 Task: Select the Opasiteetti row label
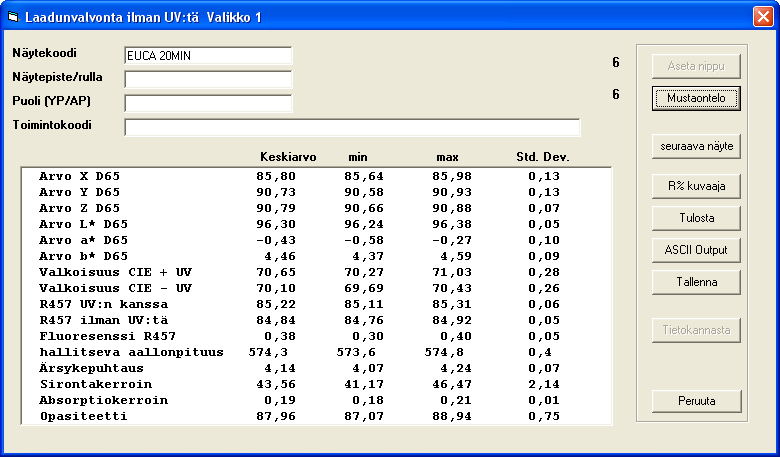click(84, 416)
